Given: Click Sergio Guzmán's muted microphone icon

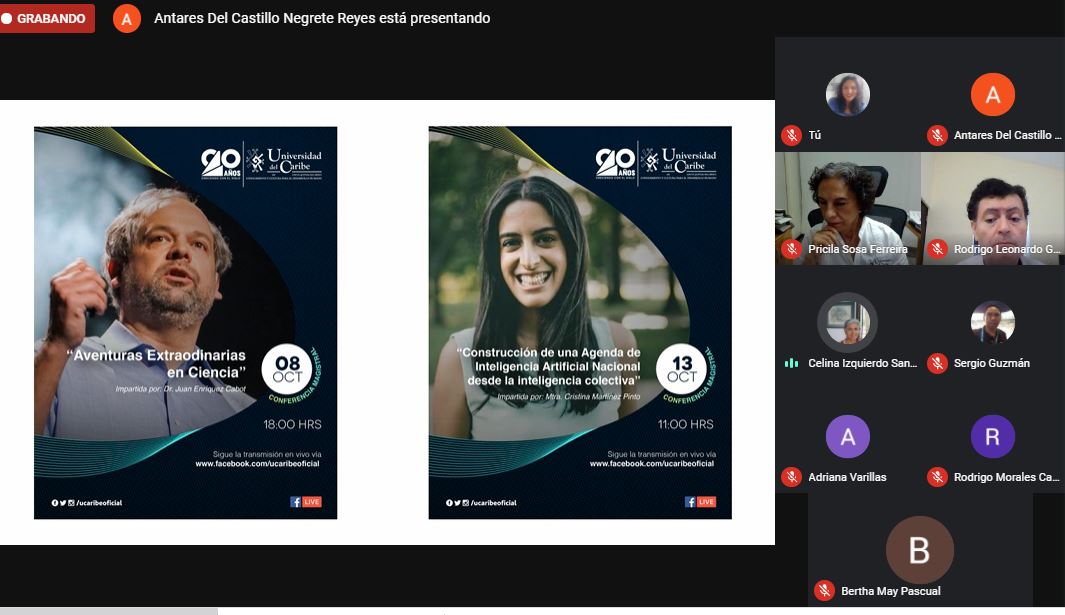Looking at the screenshot, I should click(x=937, y=363).
